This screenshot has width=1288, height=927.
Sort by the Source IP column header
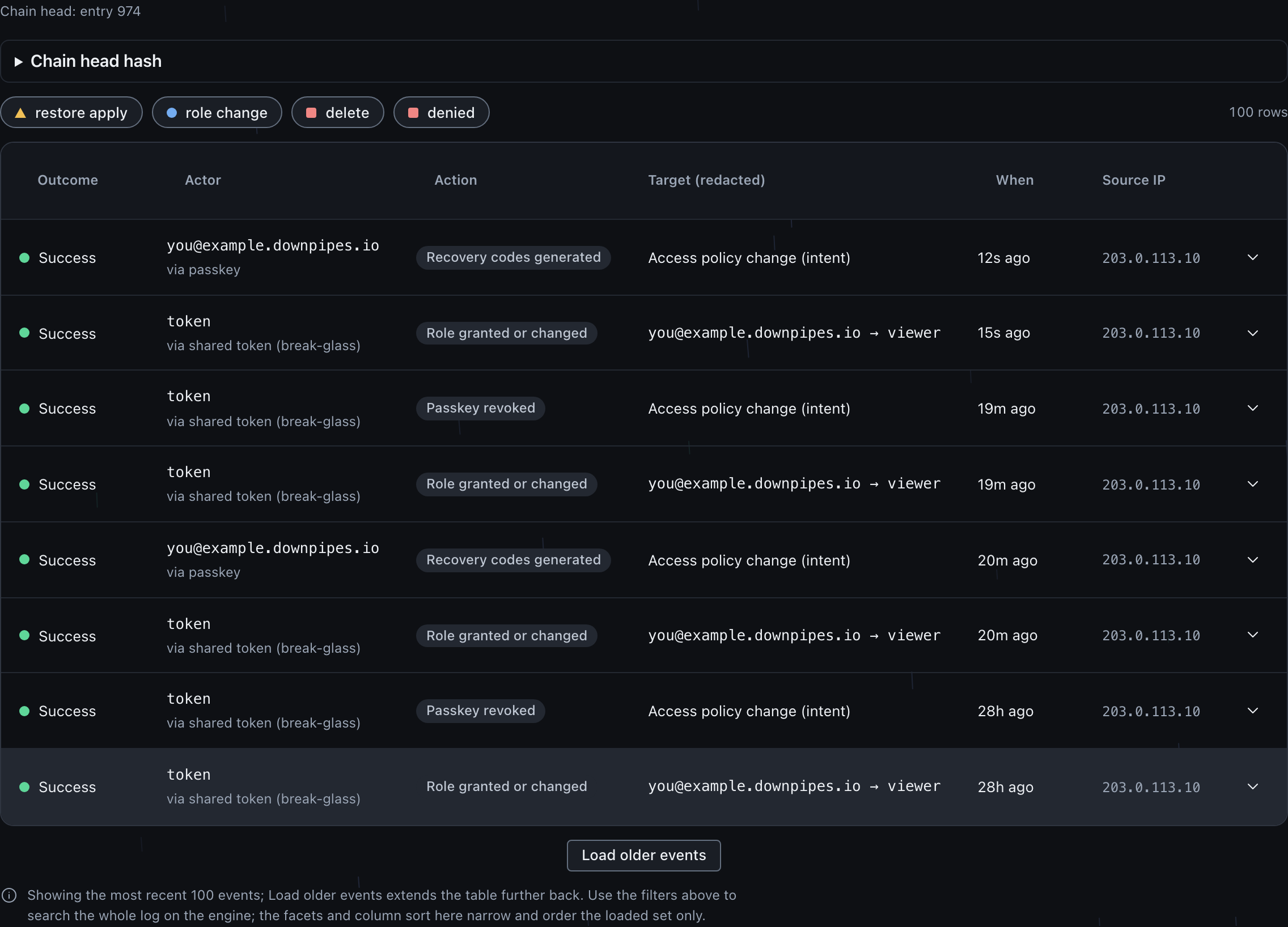1134,180
